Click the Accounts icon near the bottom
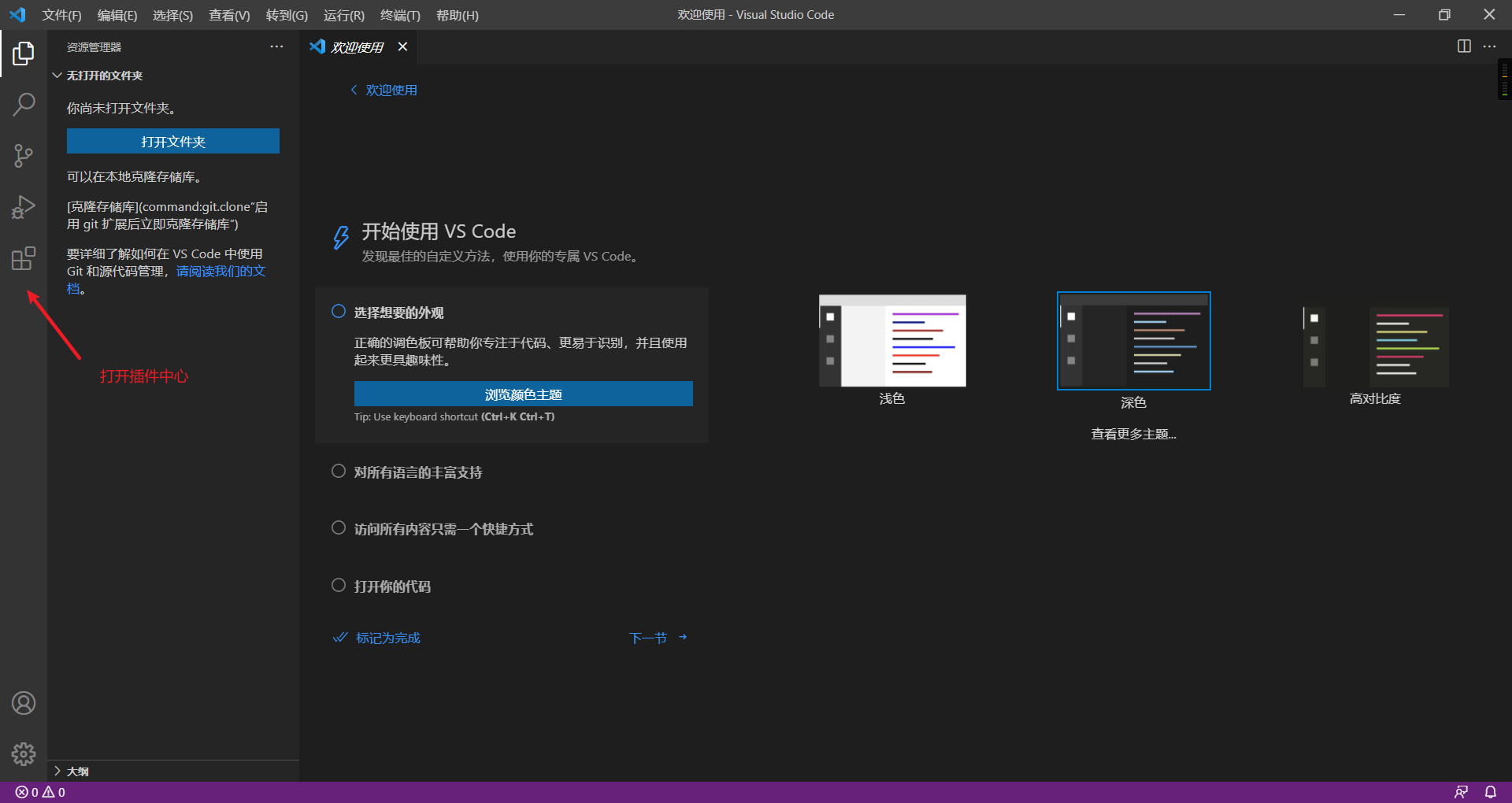The image size is (1512, 803). pyautogui.click(x=24, y=703)
